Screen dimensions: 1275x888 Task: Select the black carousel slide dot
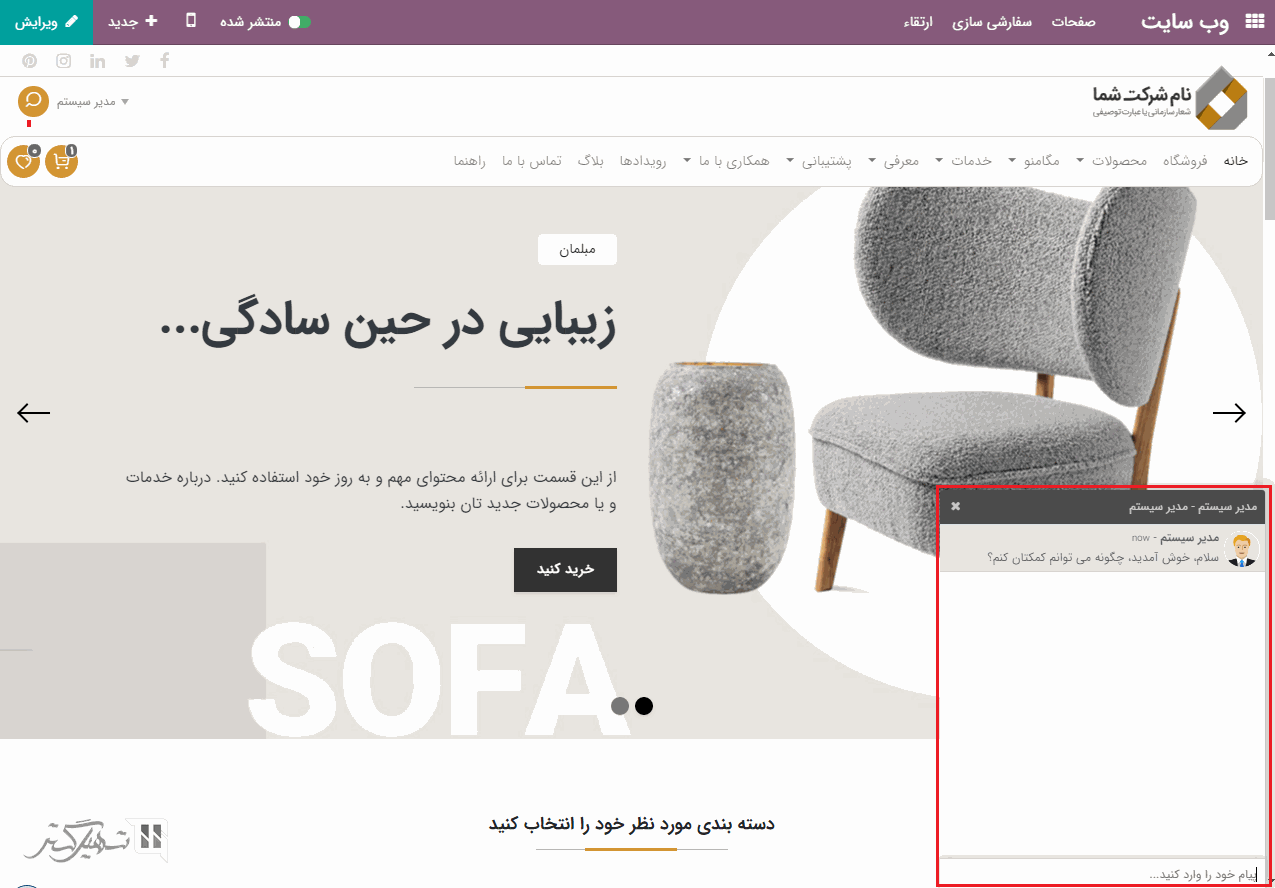[x=644, y=706]
